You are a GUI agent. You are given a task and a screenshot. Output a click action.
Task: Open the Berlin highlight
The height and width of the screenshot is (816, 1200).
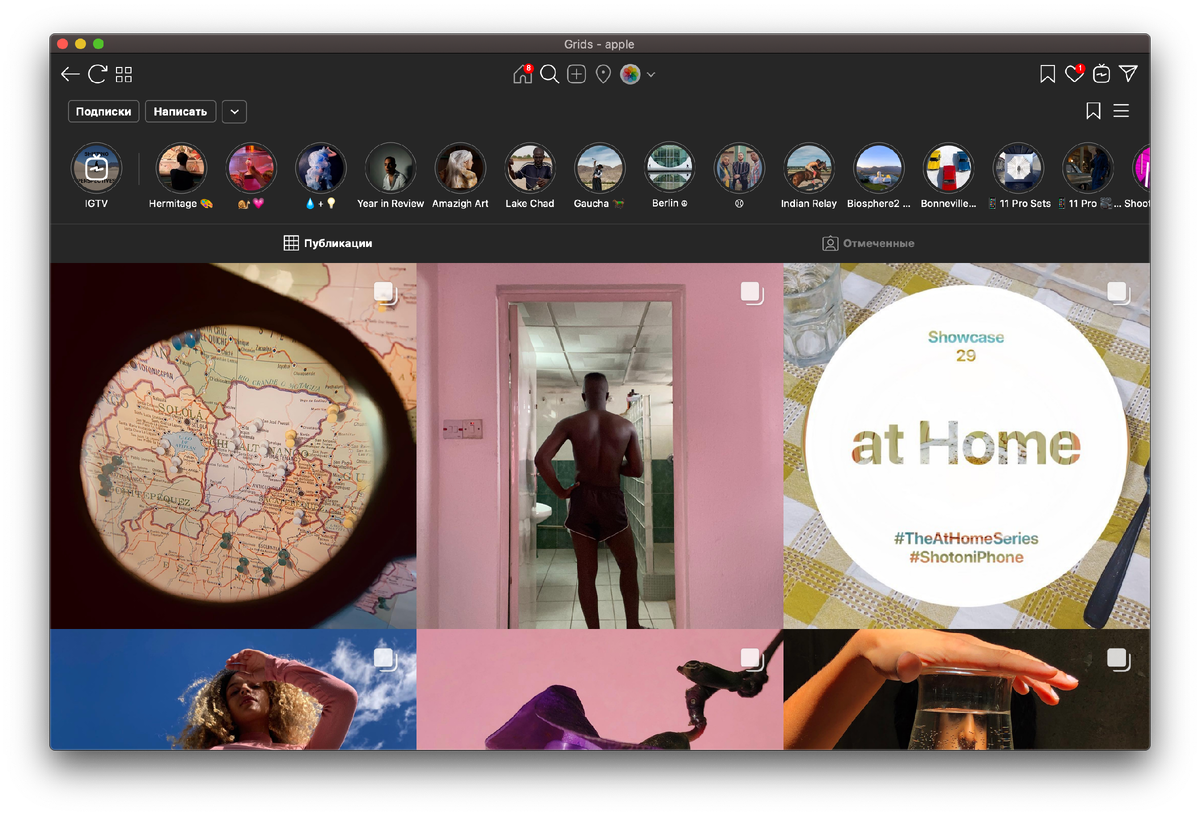coord(669,168)
